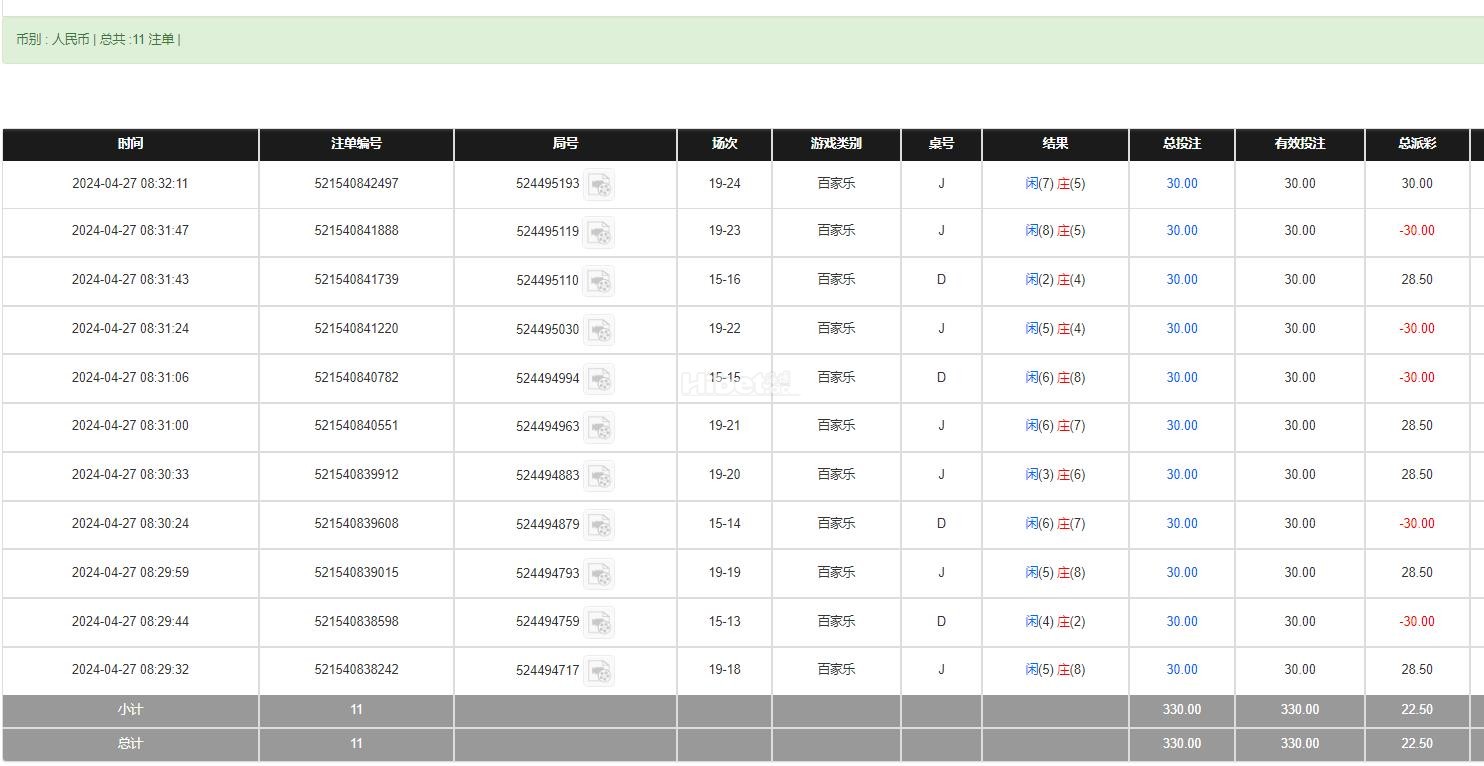Open the 30.00 total bet link for order 521540842497
The image size is (1484, 766).
(x=1182, y=183)
